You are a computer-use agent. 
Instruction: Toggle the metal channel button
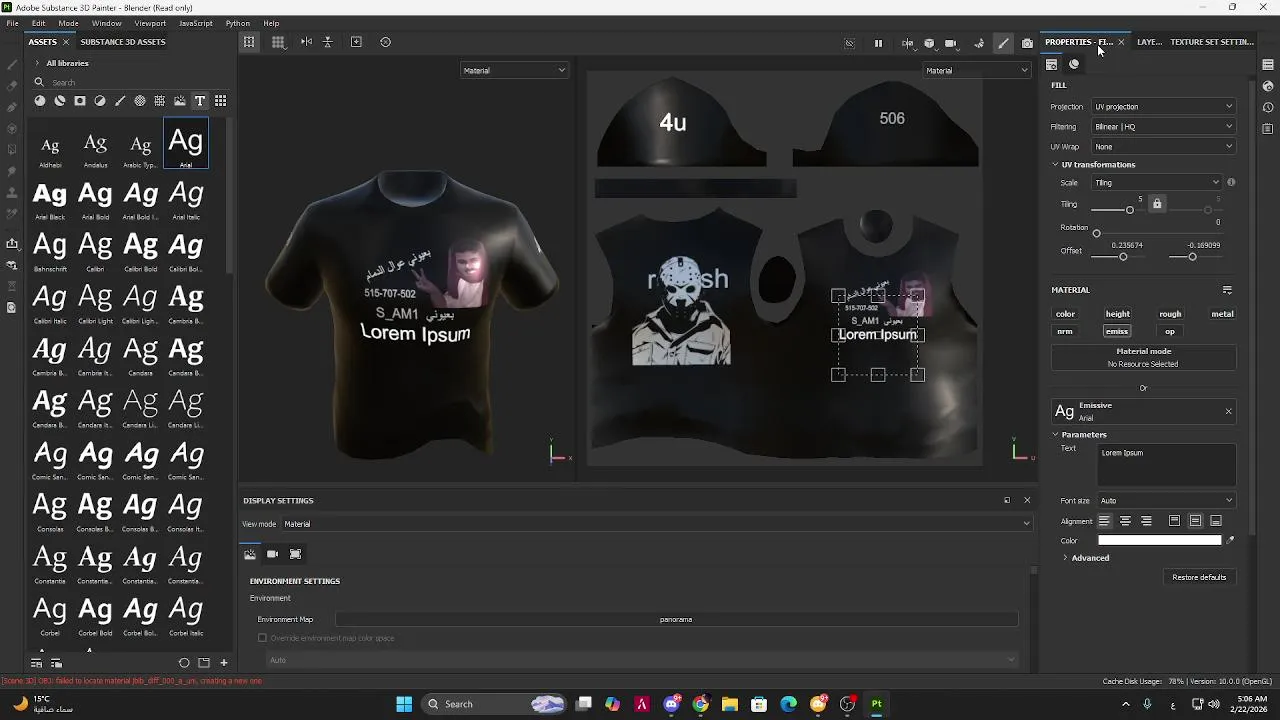[x=1222, y=314]
